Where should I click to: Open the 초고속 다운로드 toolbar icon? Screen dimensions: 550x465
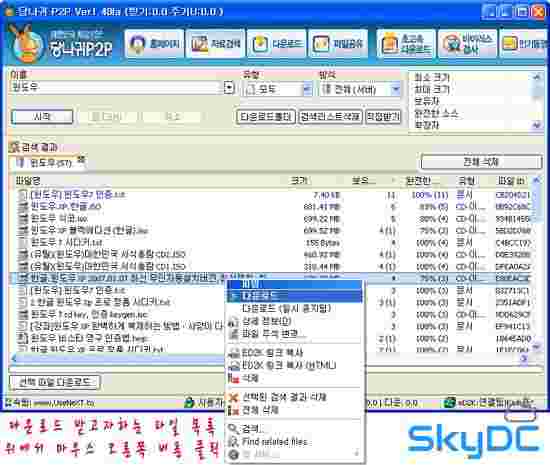pos(406,44)
